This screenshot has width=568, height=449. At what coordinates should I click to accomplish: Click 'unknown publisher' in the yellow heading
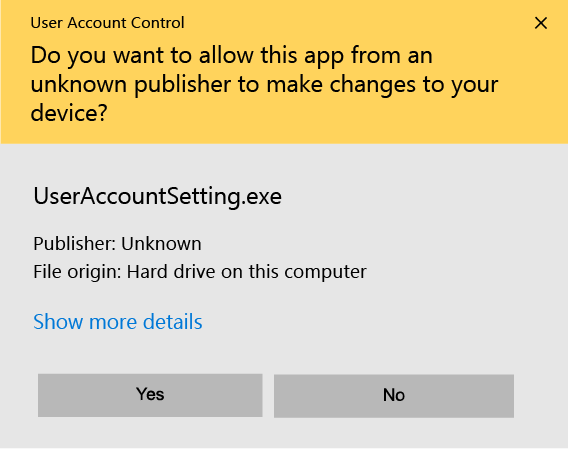pos(130,84)
